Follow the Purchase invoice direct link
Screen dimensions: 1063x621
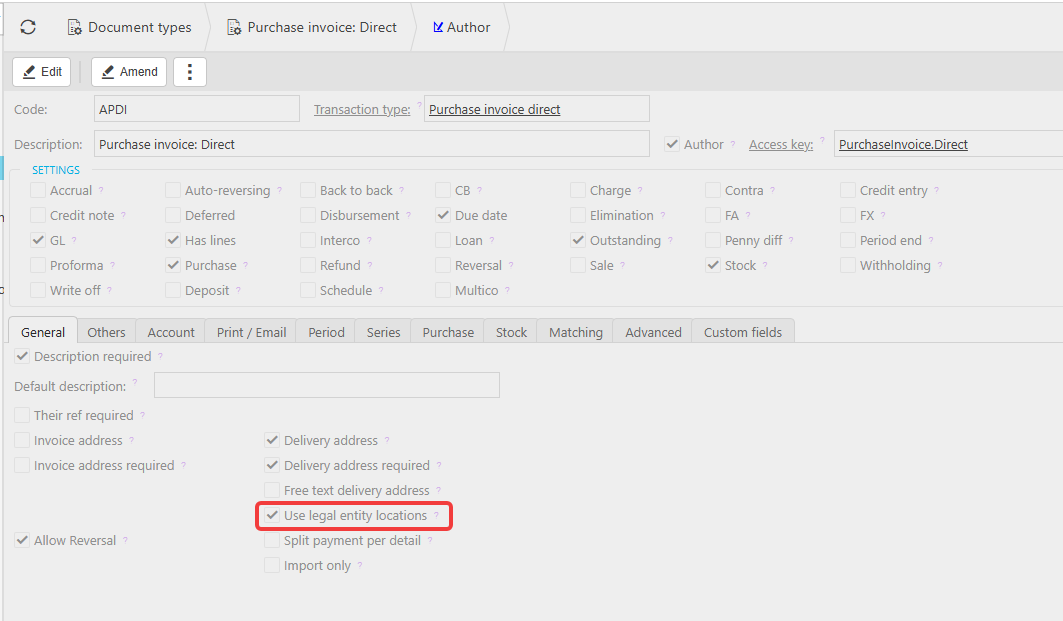494,109
